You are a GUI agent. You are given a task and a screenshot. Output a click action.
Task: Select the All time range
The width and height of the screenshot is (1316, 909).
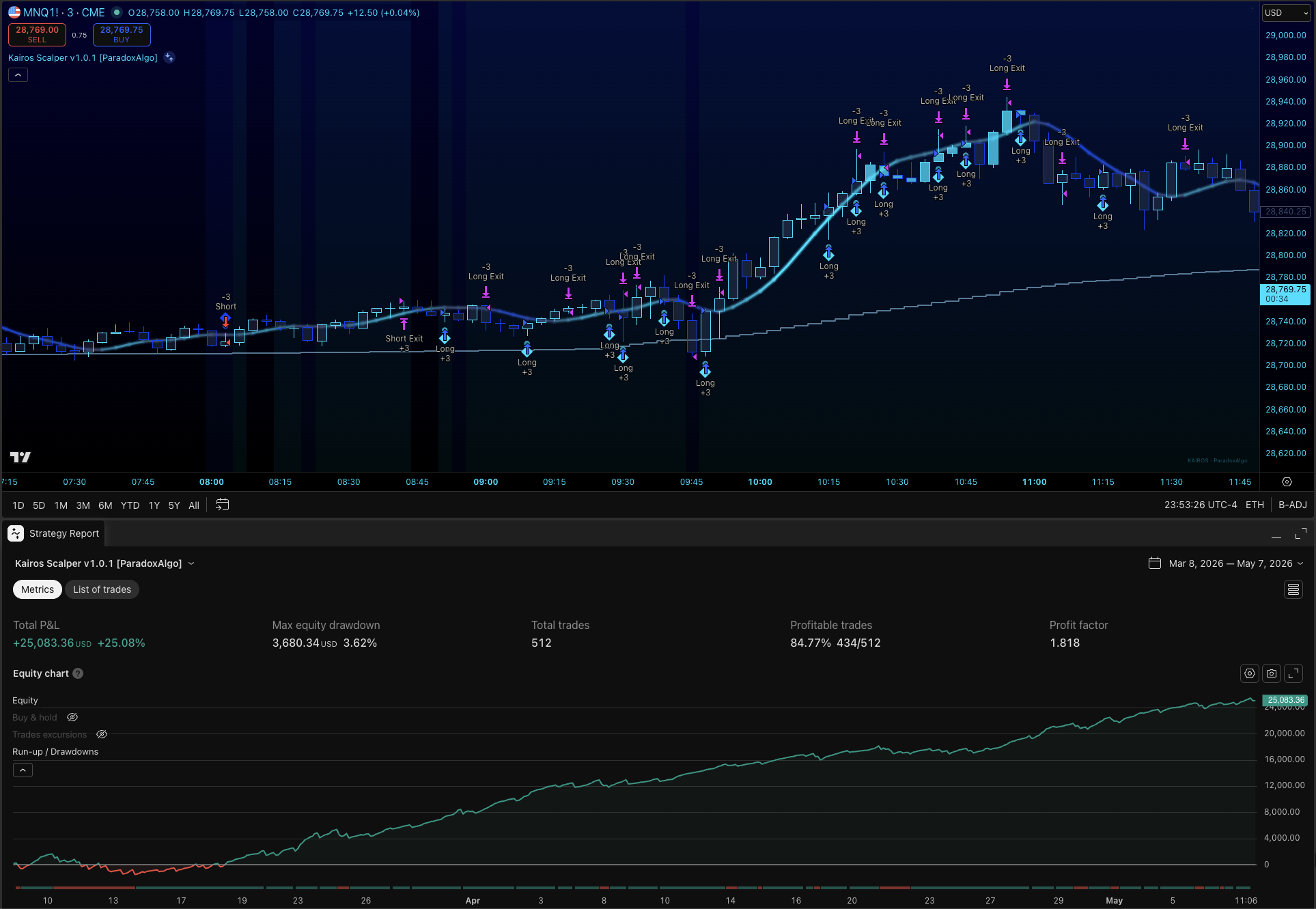coord(194,505)
